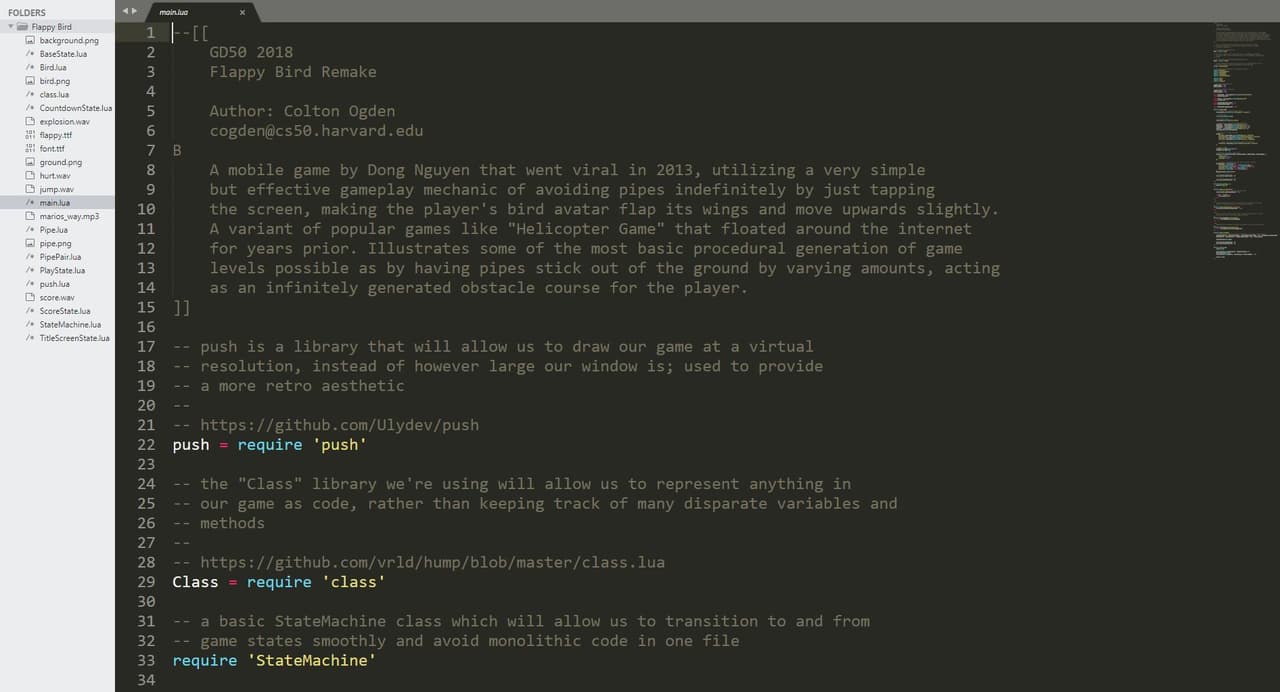Click the Ulydev push GitHub URL
Screen dimensions: 1280x692
click(340, 425)
